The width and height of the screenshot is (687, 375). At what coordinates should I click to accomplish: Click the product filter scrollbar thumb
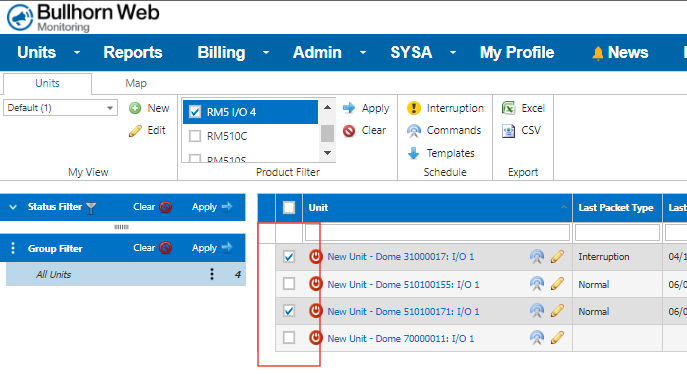[x=327, y=133]
